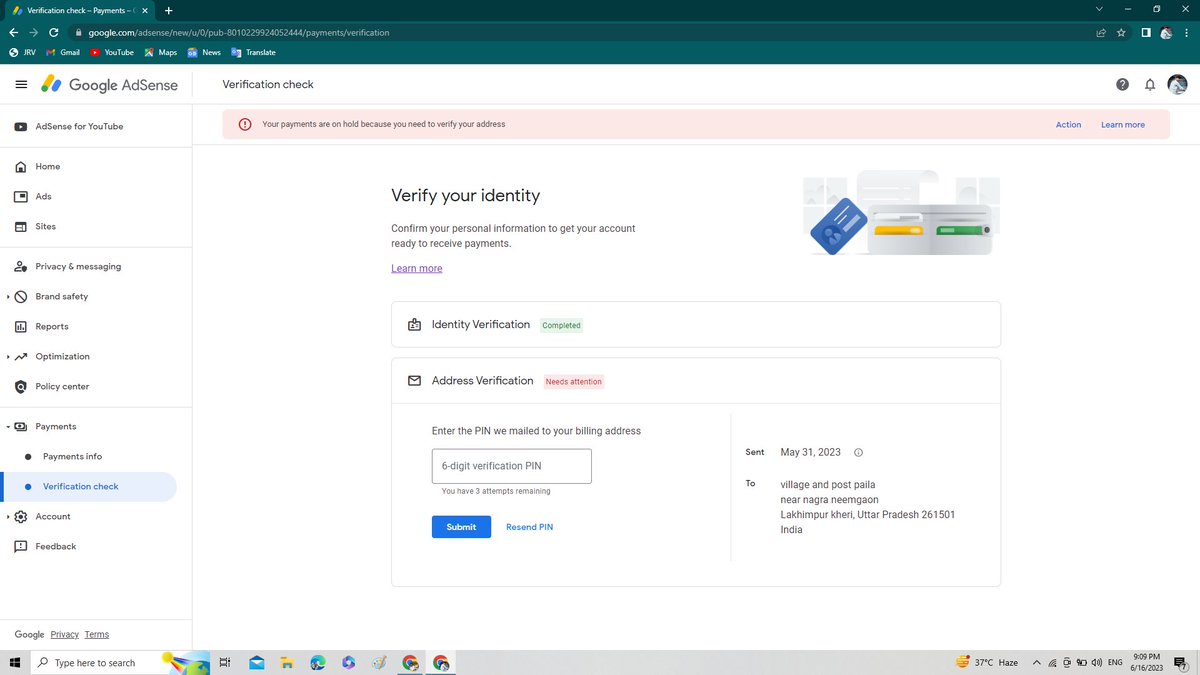Click the Identity Verification badge icon
The height and width of the screenshot is (675, 1200).
click(414, 325)
